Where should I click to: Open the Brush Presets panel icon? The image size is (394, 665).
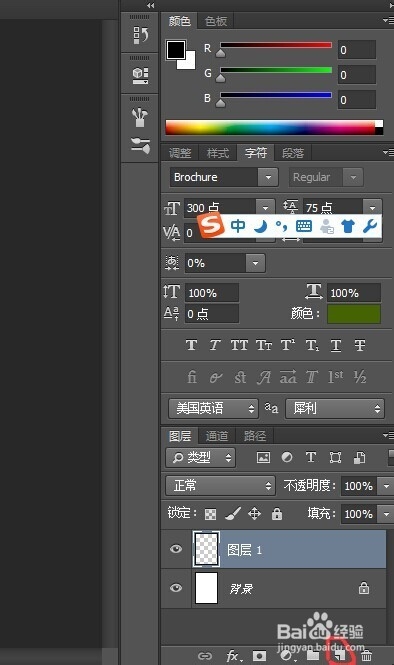140,118
